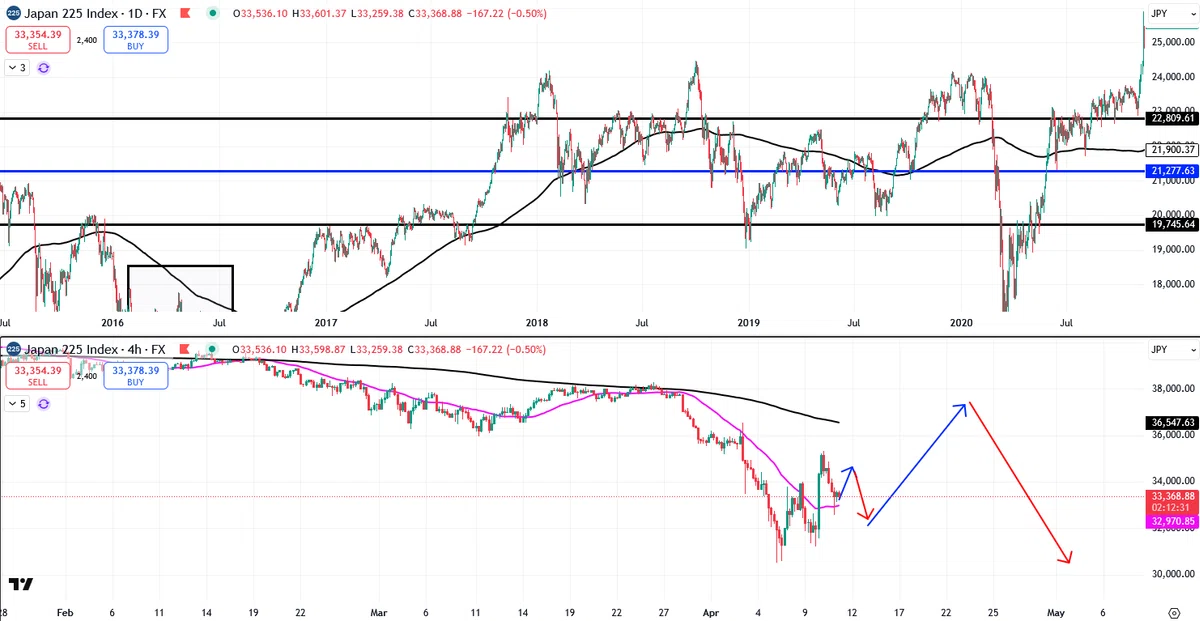Click the Japan 225 Index 4h title
This screenshot has height=621, width=1200.
(94, 349)
